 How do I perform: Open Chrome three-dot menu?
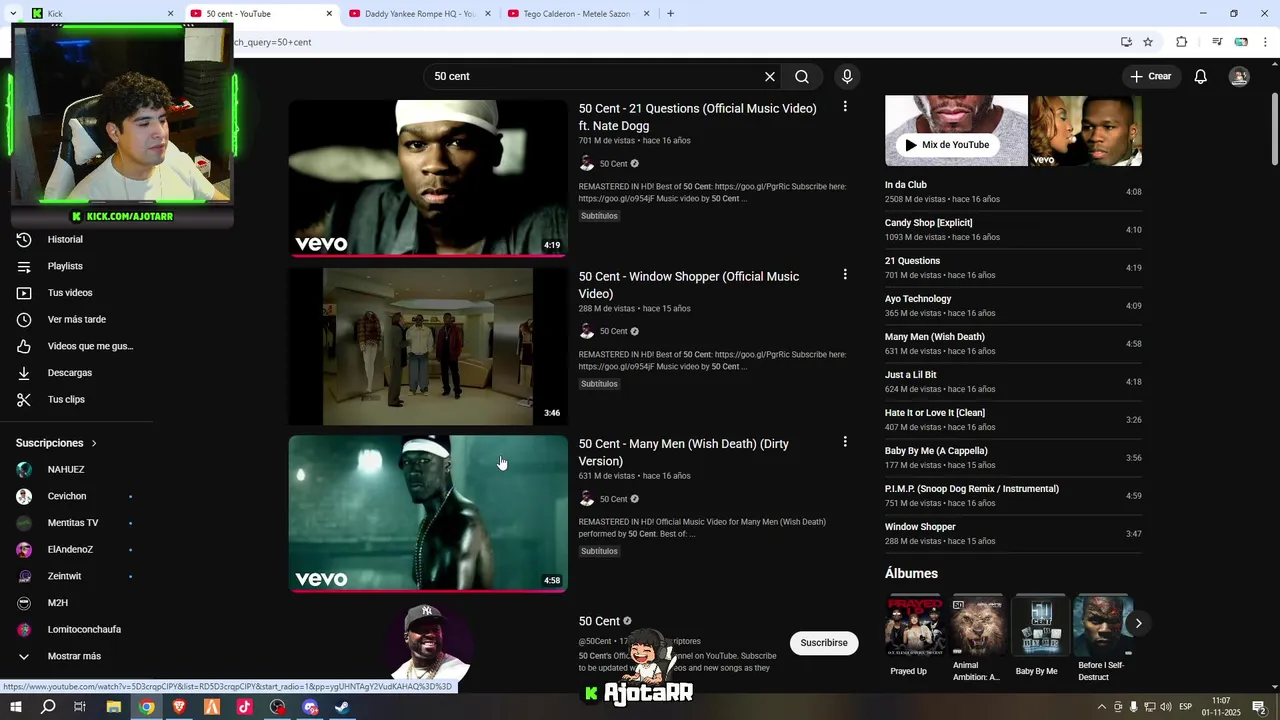pyautogui.click(x=1265, y=42)
